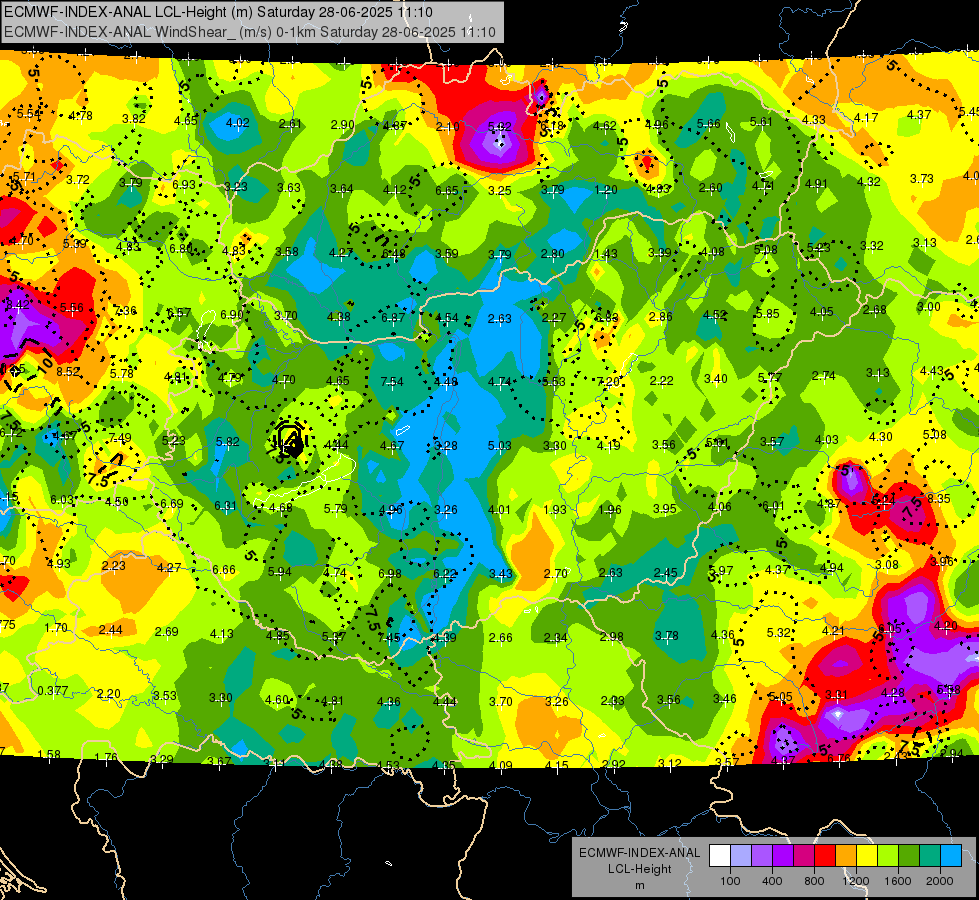Select the white legend color swatch
Image resolution: width=979 pixels, height=900 pixels.
[720, 856]
